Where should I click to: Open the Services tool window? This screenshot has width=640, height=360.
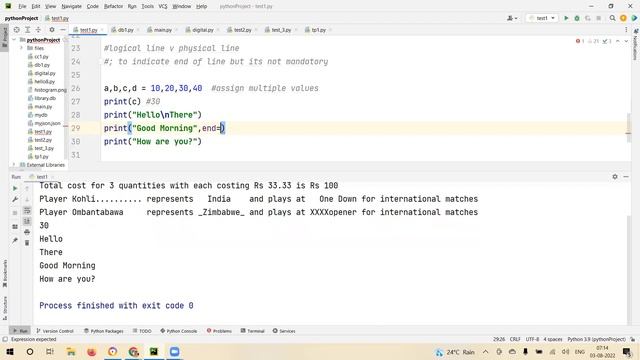pos(284,331)
